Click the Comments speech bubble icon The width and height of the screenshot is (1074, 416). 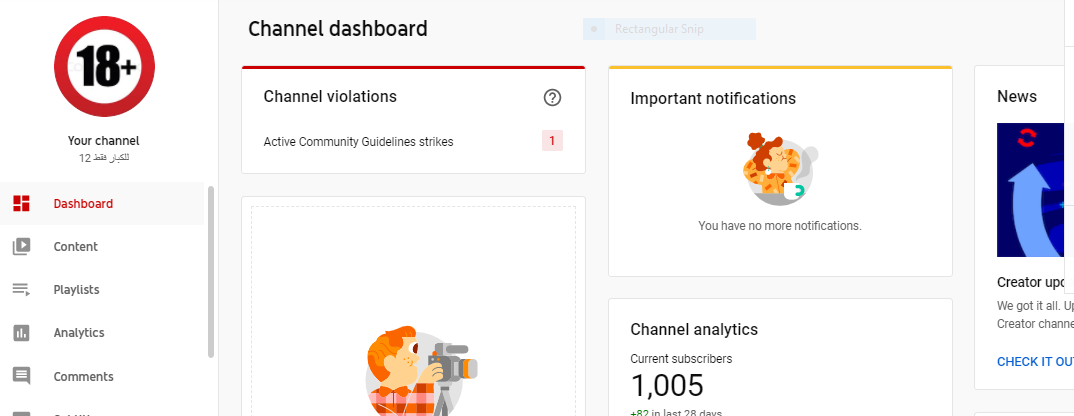click(x=21, y=376)
